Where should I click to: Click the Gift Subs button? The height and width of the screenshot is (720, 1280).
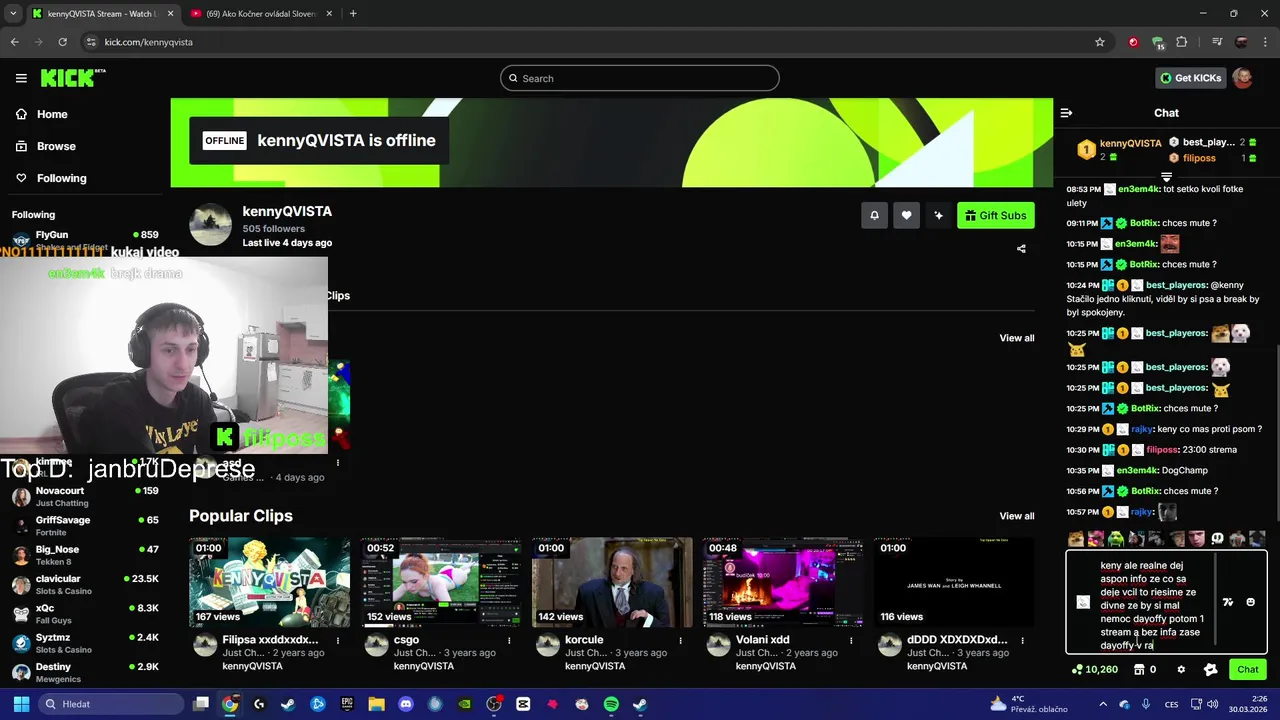(996, 215)
